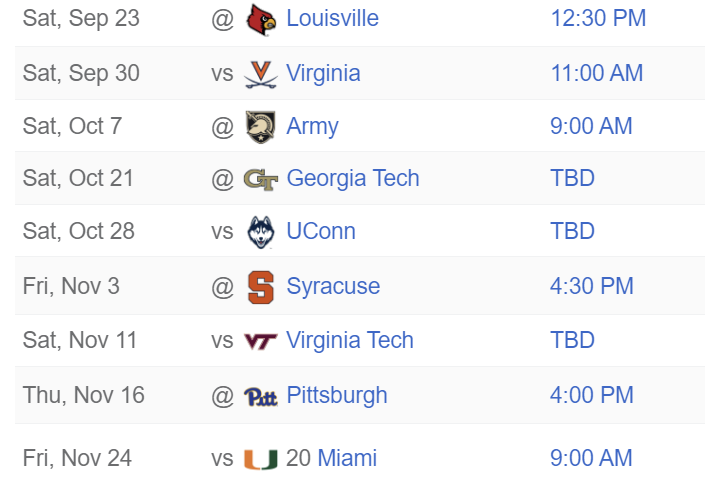The image size is (705, 480).
Task: Click the Louisville Cardinals logo
Action: coord(261,19)
